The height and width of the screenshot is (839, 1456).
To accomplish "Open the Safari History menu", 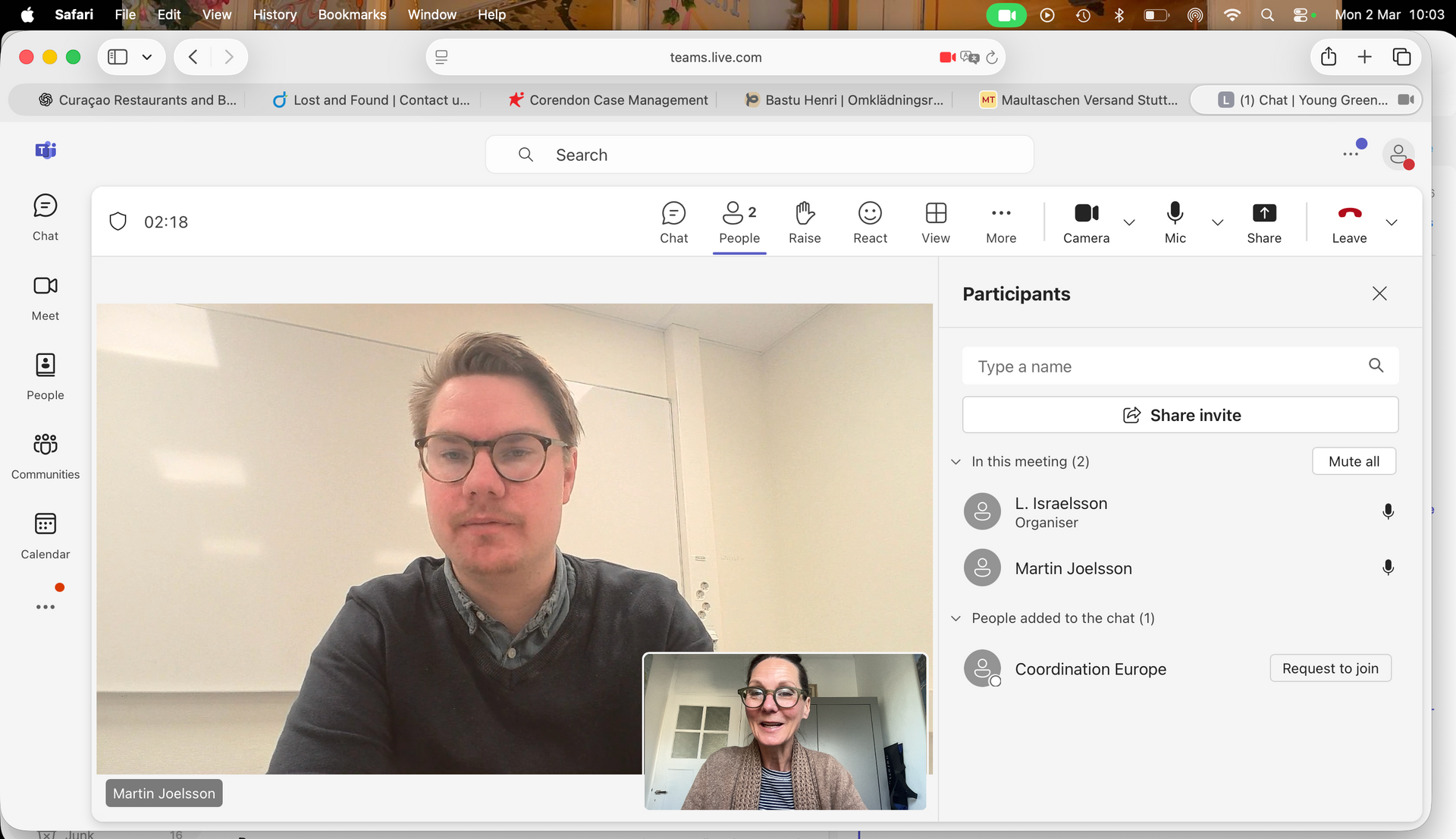I will 275,14.
